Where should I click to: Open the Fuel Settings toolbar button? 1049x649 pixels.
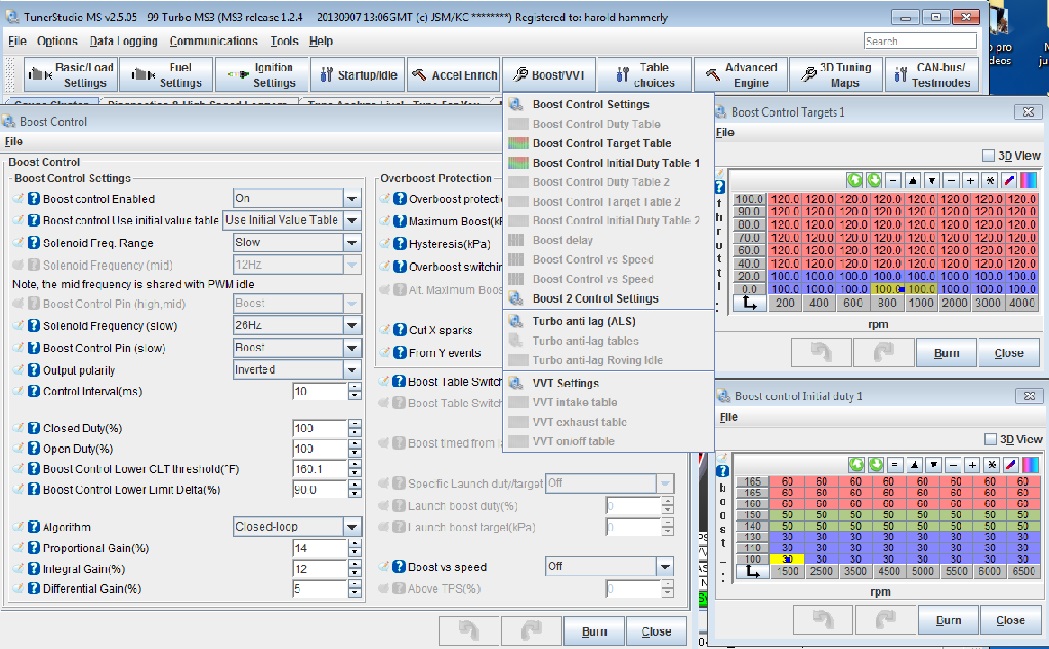tap(167, 75)
